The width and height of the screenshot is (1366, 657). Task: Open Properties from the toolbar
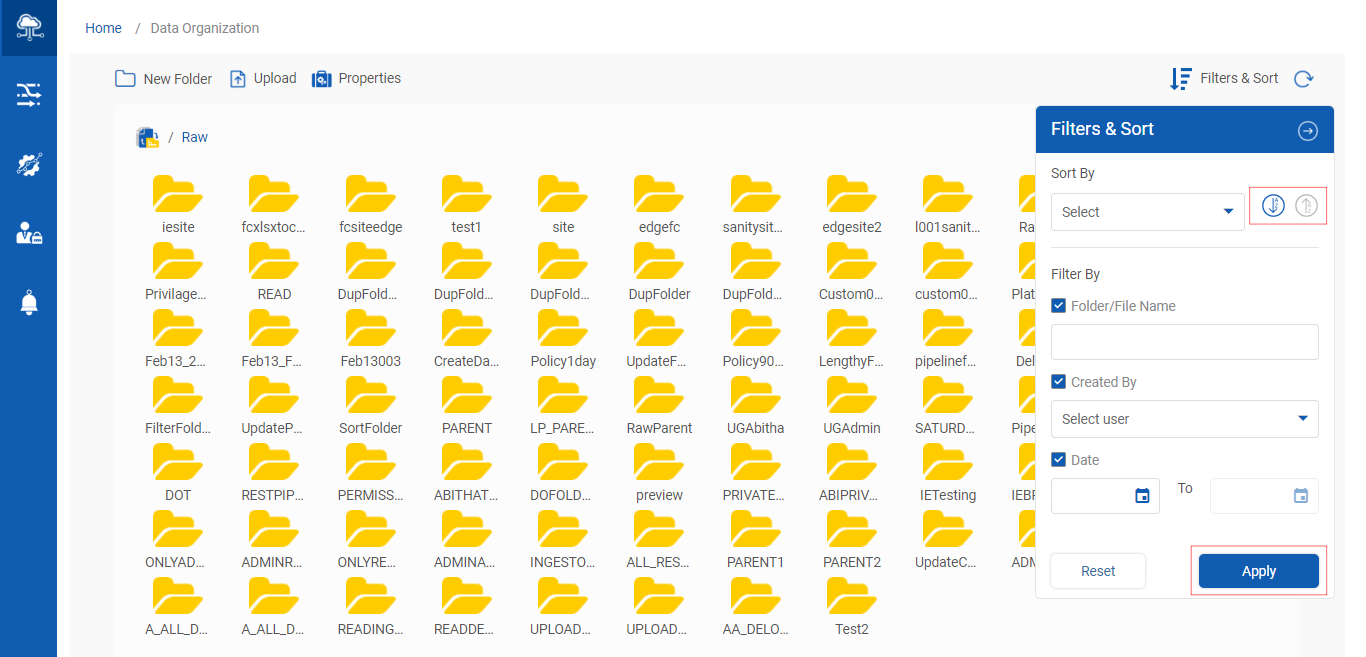click(x=356, y=79)
